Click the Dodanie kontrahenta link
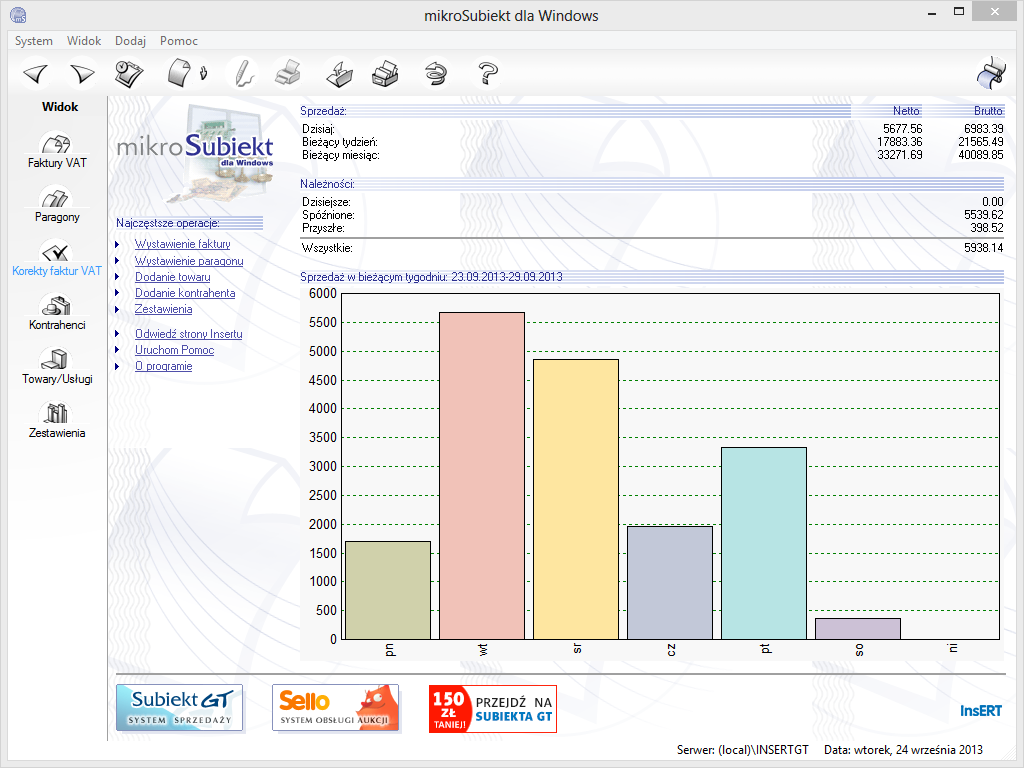Viewport: 1024px width, 768px height. (x=185, y=293)
